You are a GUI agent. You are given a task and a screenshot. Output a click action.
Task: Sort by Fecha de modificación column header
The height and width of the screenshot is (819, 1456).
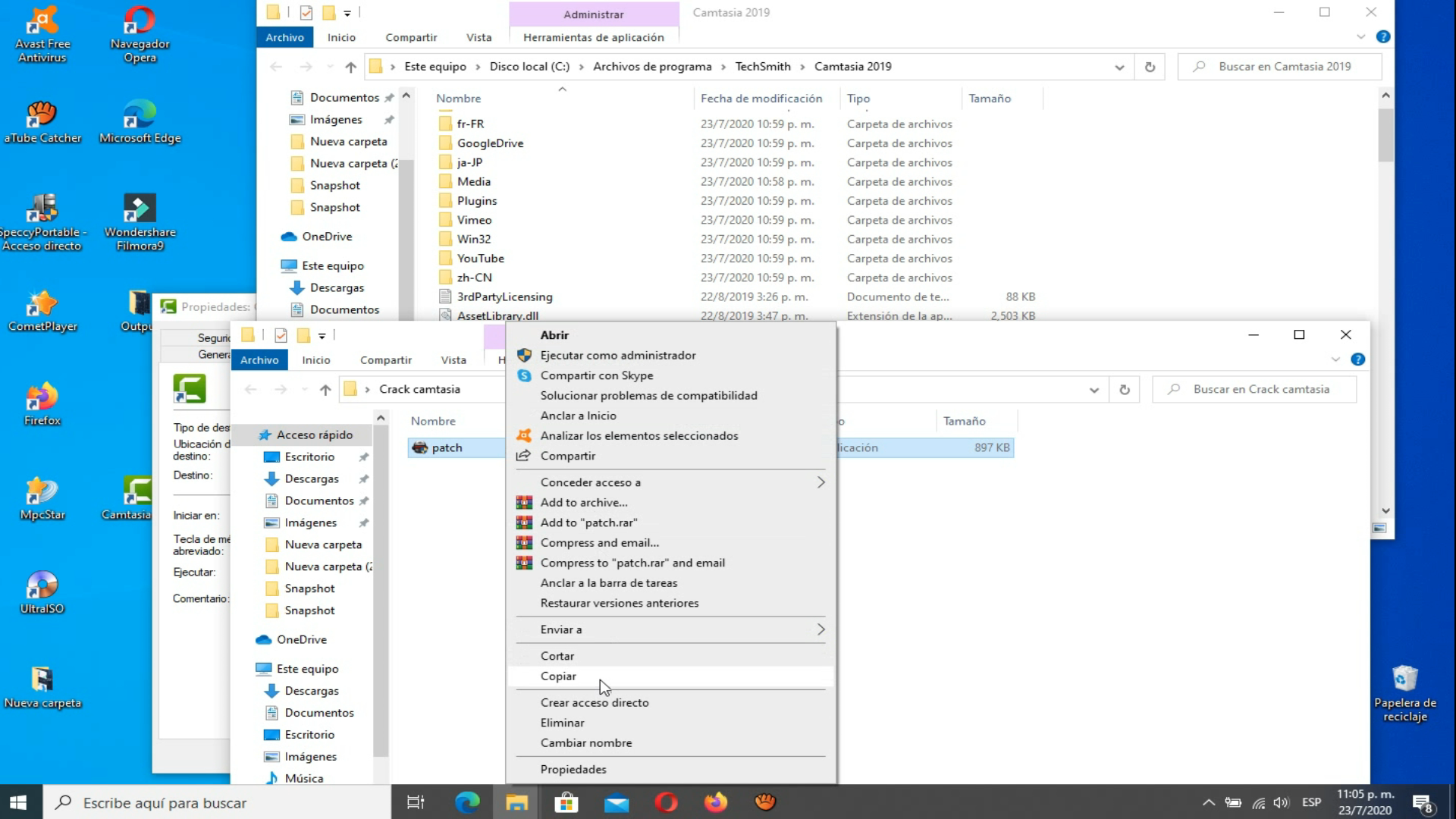(761, 99)
